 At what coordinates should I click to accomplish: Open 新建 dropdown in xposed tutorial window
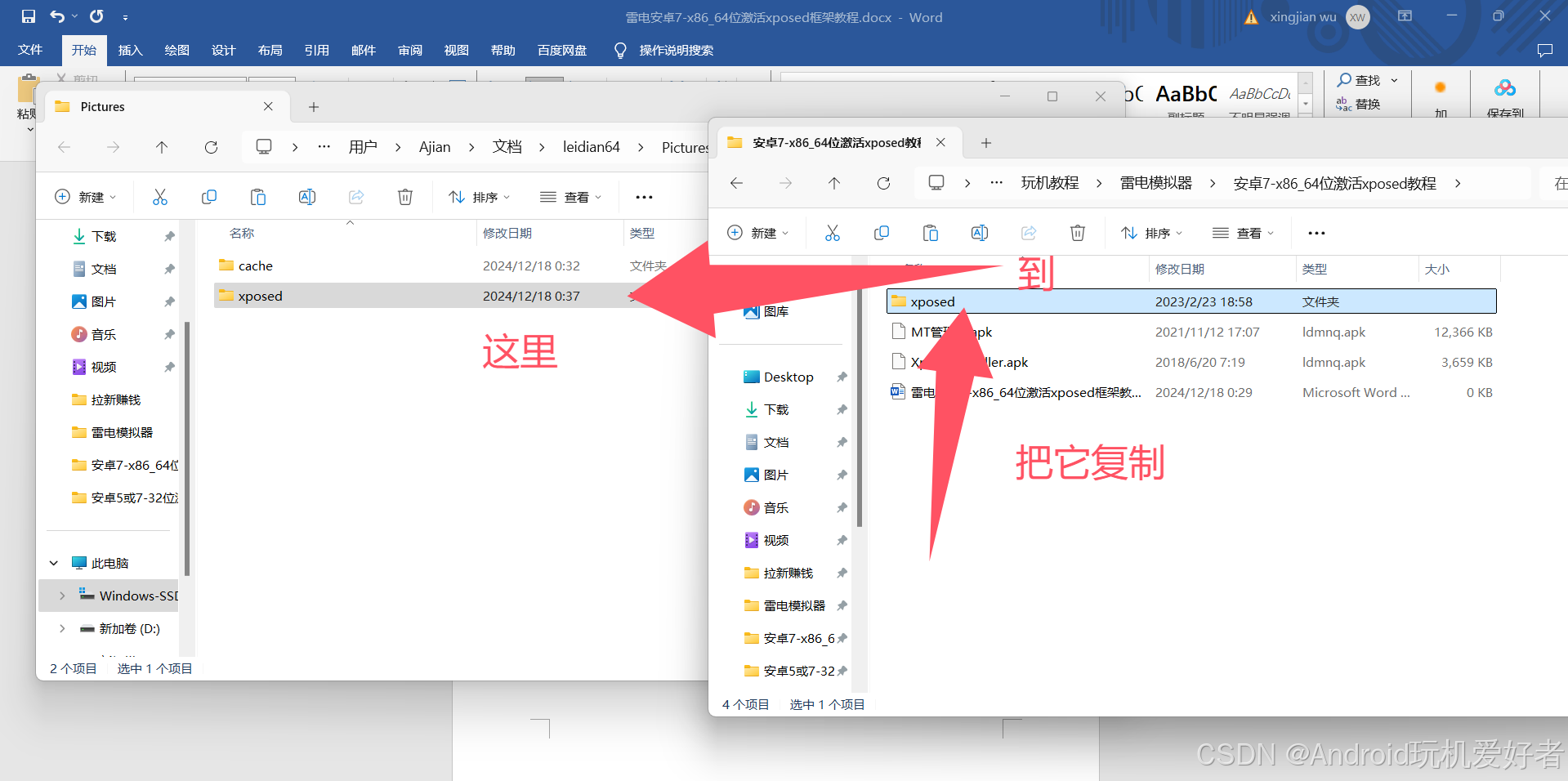pyautogui.click(x=758, y=233)
